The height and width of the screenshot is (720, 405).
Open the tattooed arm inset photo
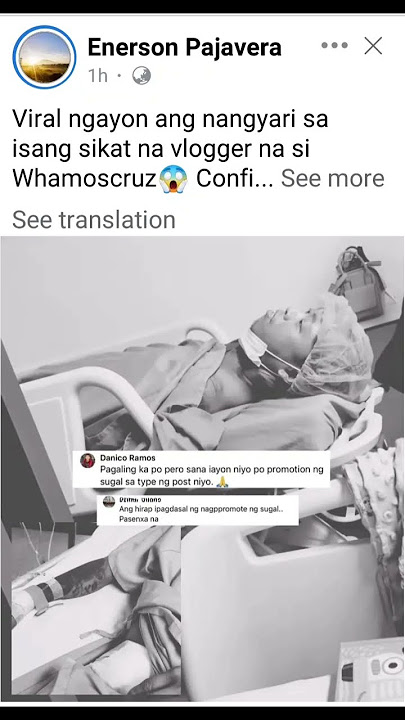coord(96,611)
